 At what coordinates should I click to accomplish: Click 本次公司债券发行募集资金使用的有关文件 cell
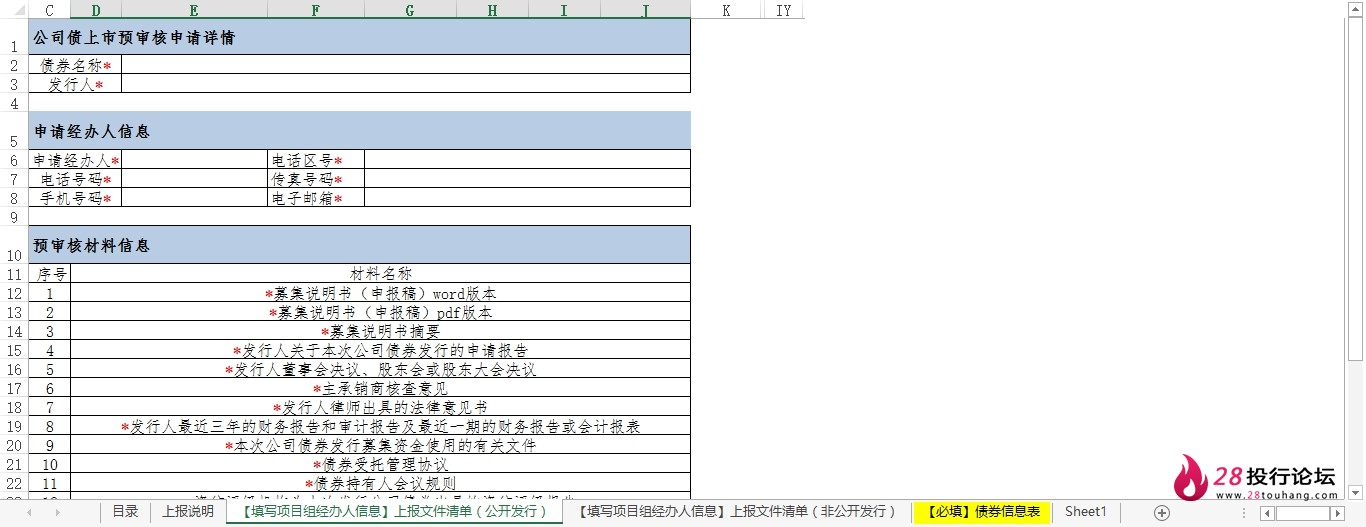pyautogui.click(x=380, y=445)
